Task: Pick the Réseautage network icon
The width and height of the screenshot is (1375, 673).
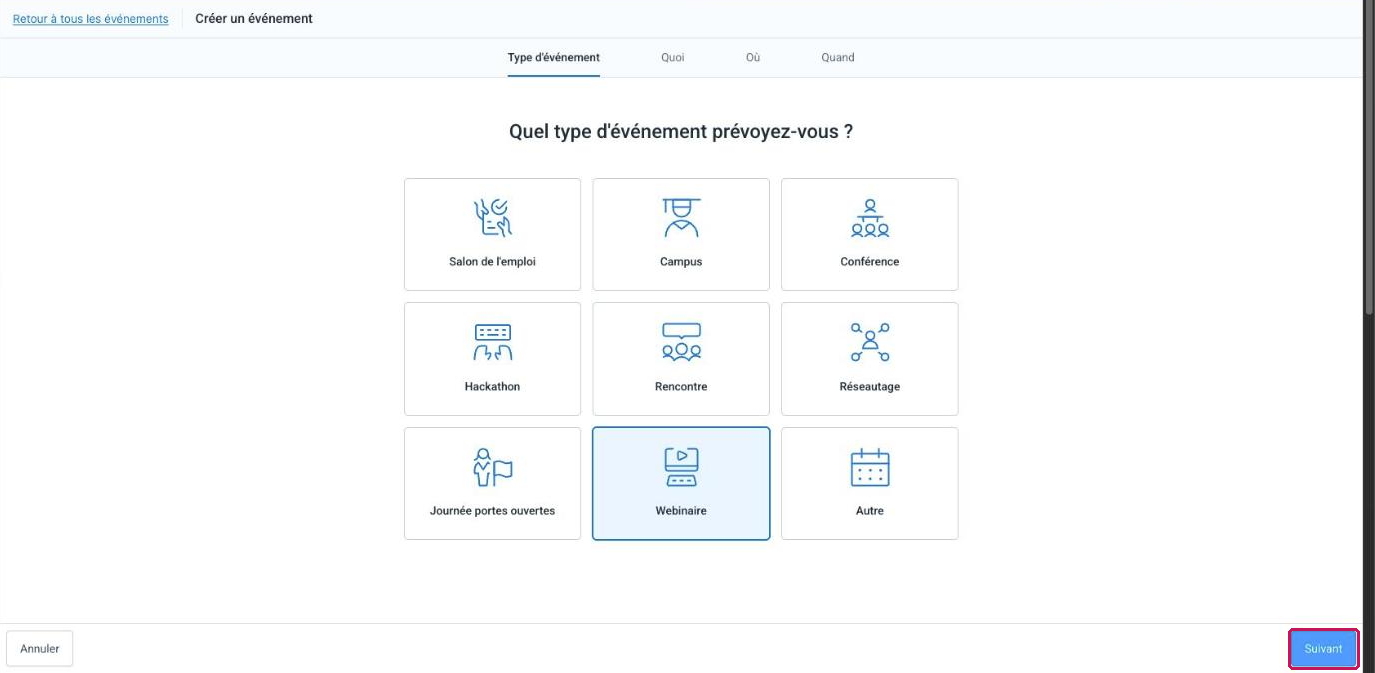Action: pos(870,342)
